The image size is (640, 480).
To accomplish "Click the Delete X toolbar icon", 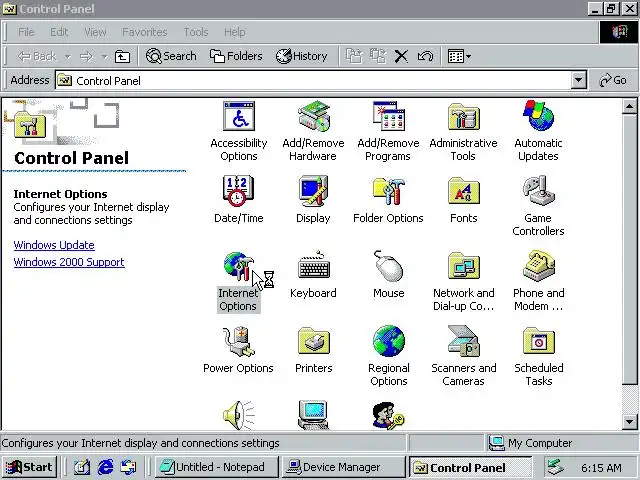I will [x=401, y=56].
